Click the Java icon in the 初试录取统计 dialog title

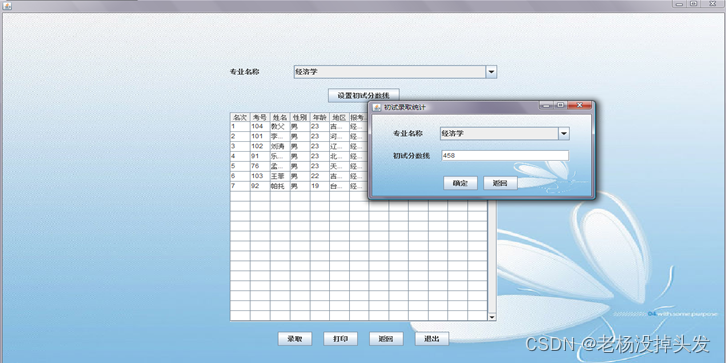377,107
